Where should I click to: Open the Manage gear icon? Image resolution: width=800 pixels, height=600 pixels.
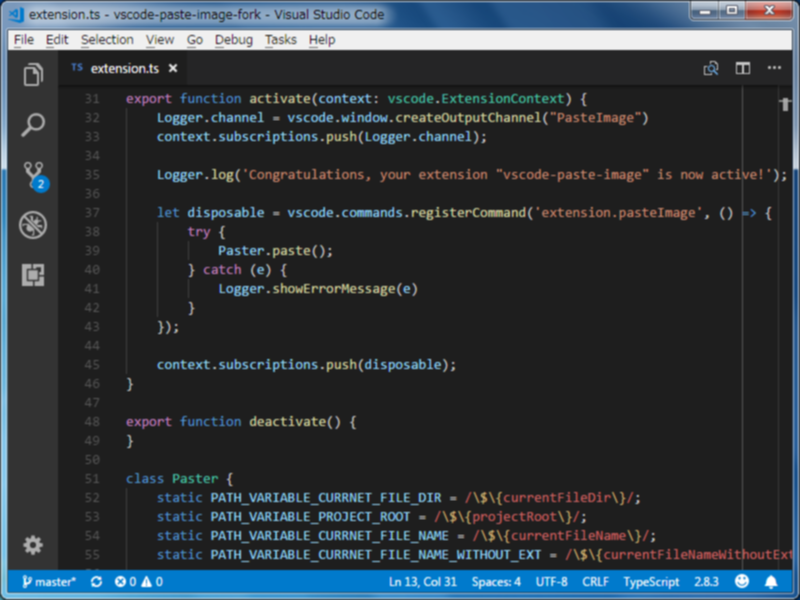click(33, 545)
